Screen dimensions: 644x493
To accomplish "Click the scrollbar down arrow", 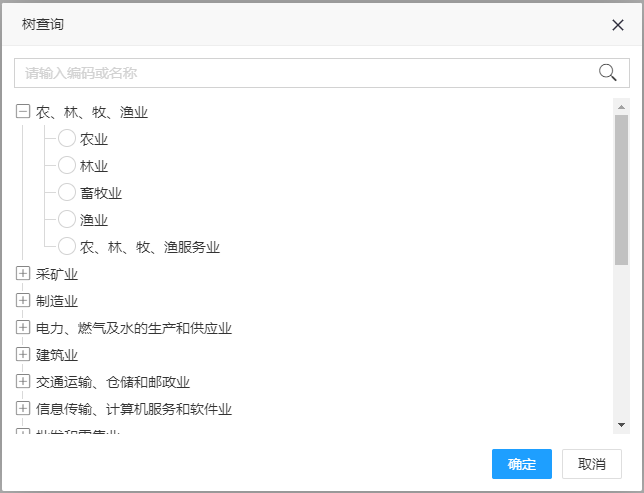I will pos(621,425).
